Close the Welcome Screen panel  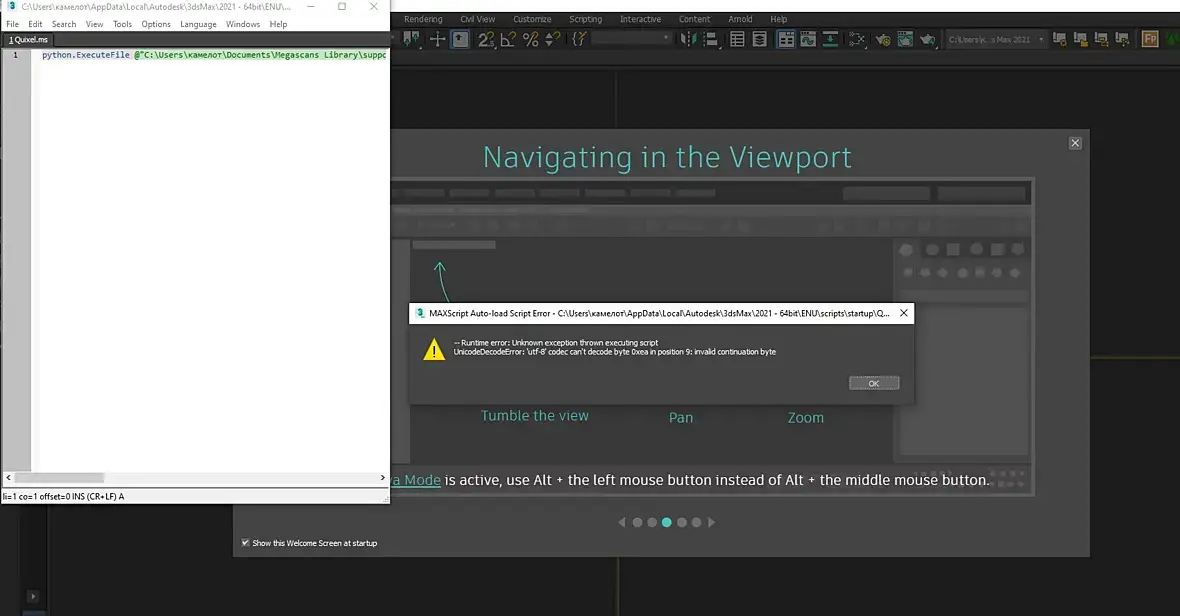point(1075,143)
